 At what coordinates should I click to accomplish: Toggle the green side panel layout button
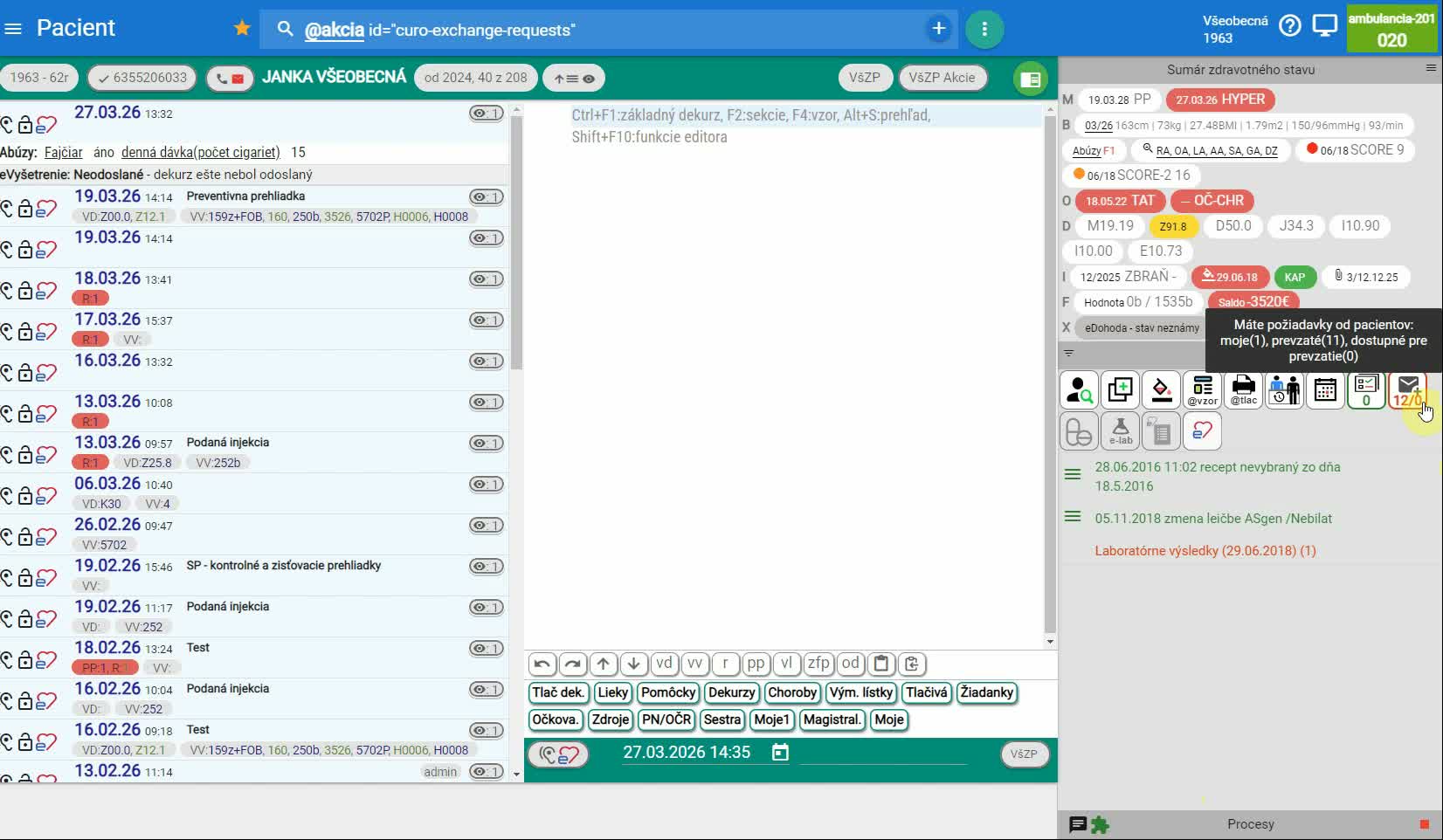coord(1030,79)
